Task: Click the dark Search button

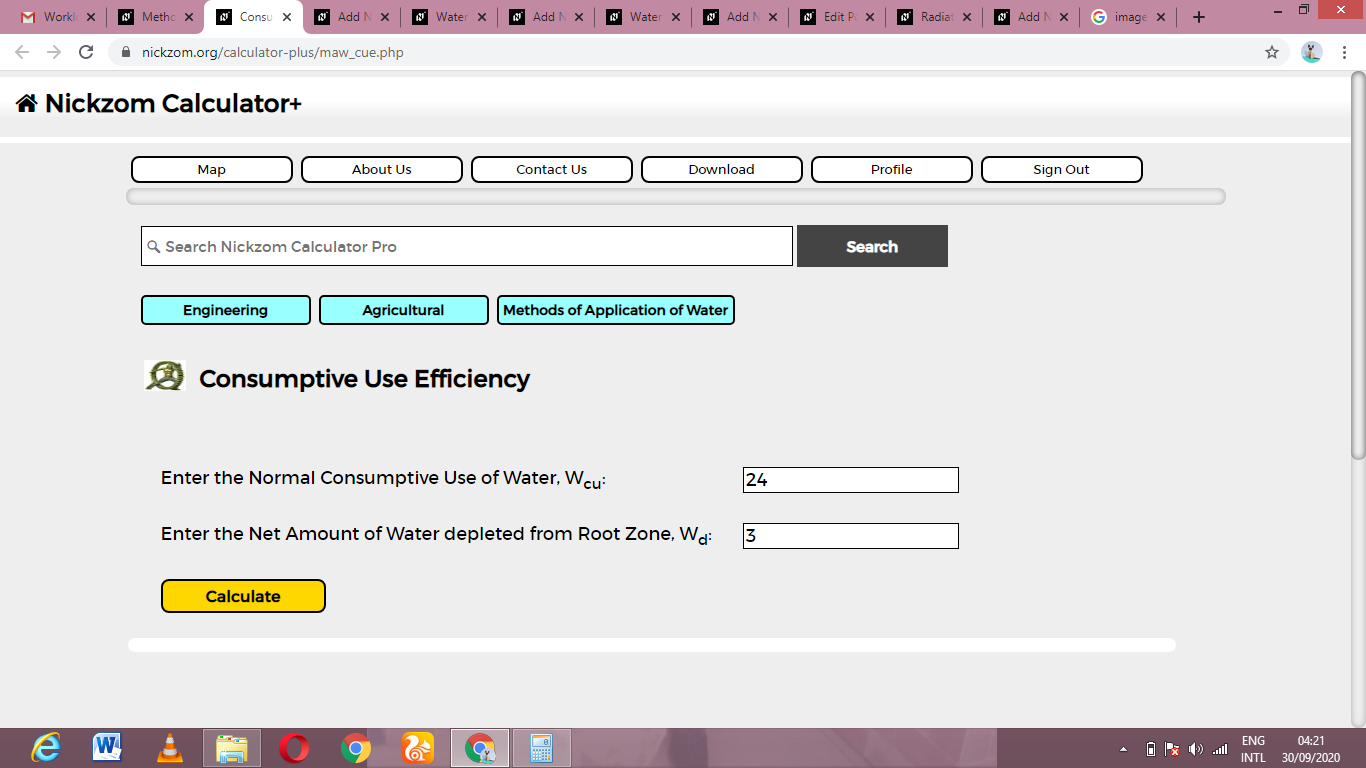Action: (872, 246)
